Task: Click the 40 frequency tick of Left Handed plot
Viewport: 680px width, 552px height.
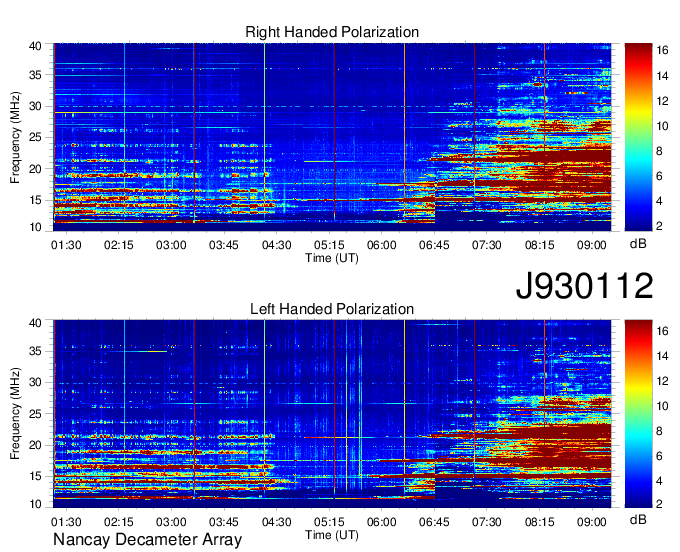Action: pos(35,323)
